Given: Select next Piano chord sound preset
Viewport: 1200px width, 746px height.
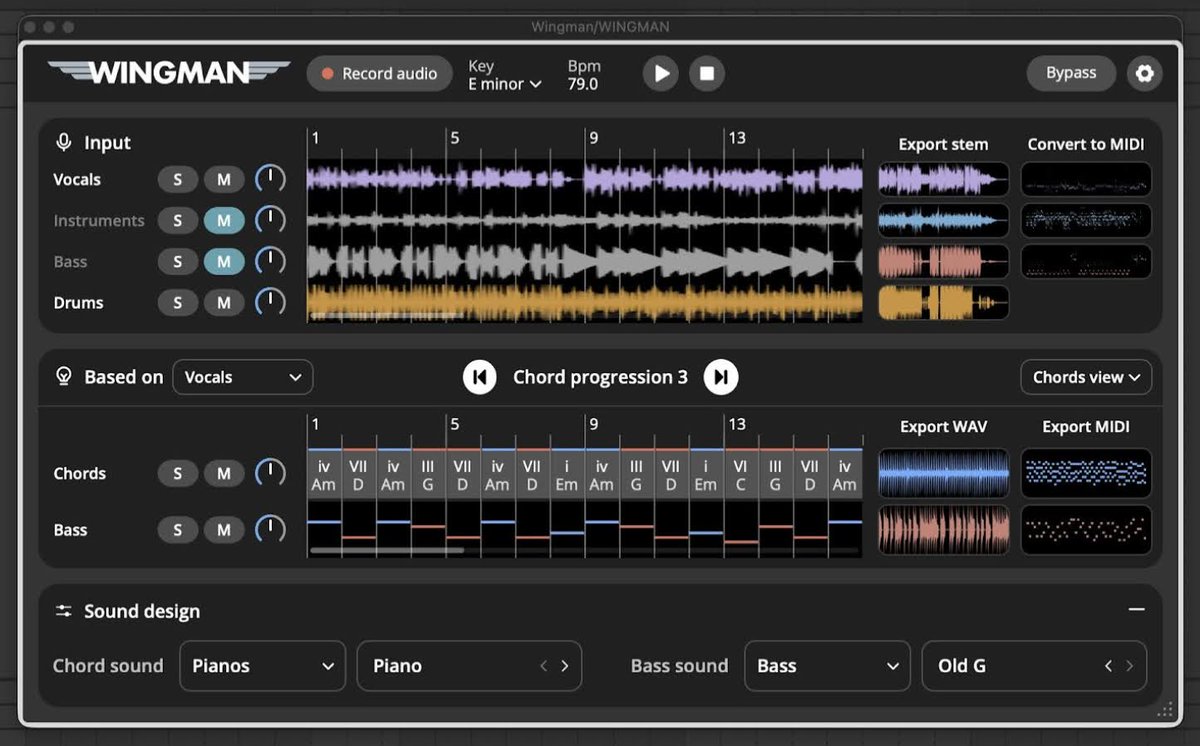Looking at the screenshot, I should [x=565, y=666].
